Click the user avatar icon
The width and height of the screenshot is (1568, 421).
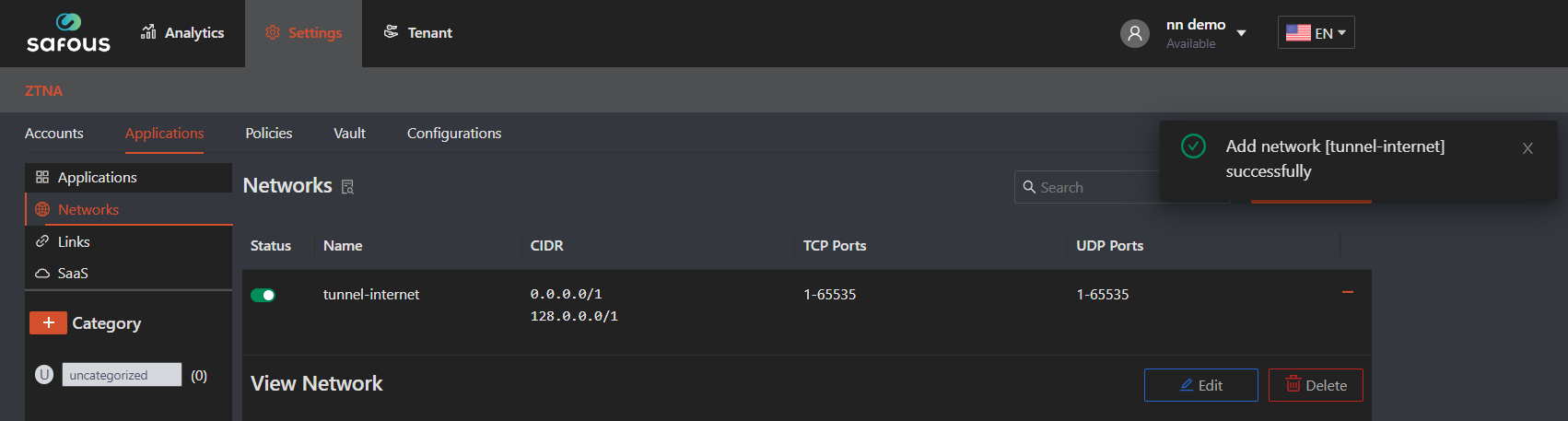pos(1135,33)
